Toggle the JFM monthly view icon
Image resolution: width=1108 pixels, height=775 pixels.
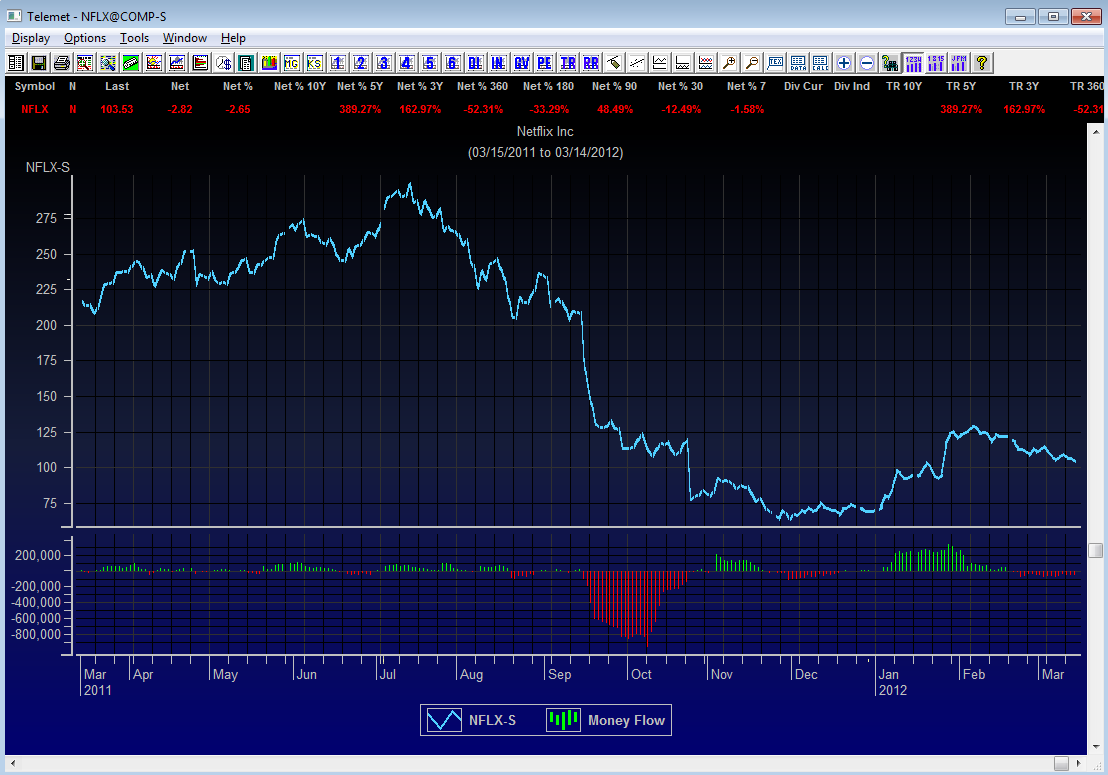click(x=958, y=62)
